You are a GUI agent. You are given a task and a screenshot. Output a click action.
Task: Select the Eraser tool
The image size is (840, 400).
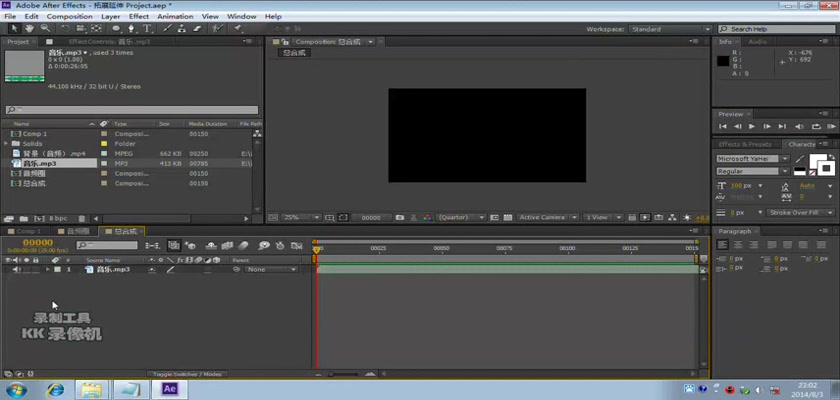click(x=197, y=28)
